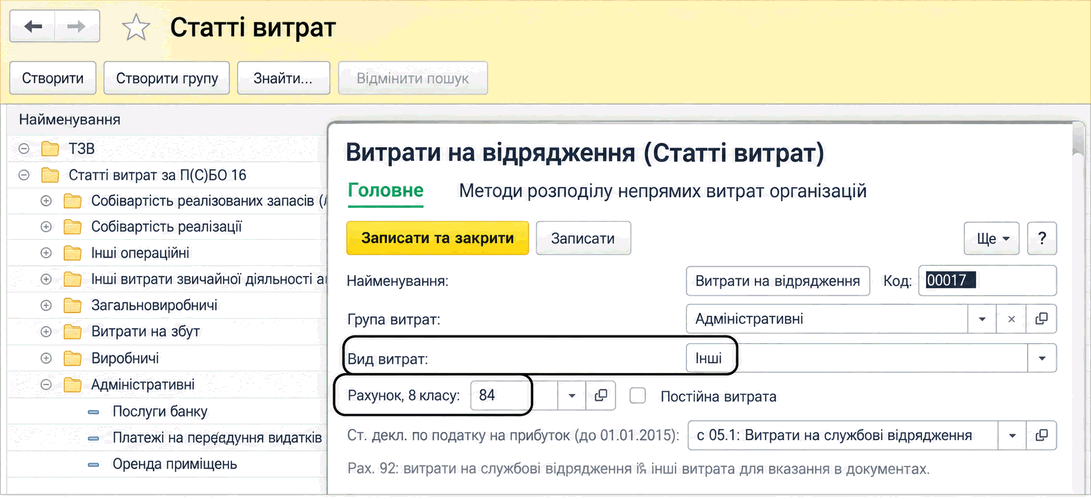Click the Створити групу button
This screenshot has width=1091, height=499.
pos(167,78)
